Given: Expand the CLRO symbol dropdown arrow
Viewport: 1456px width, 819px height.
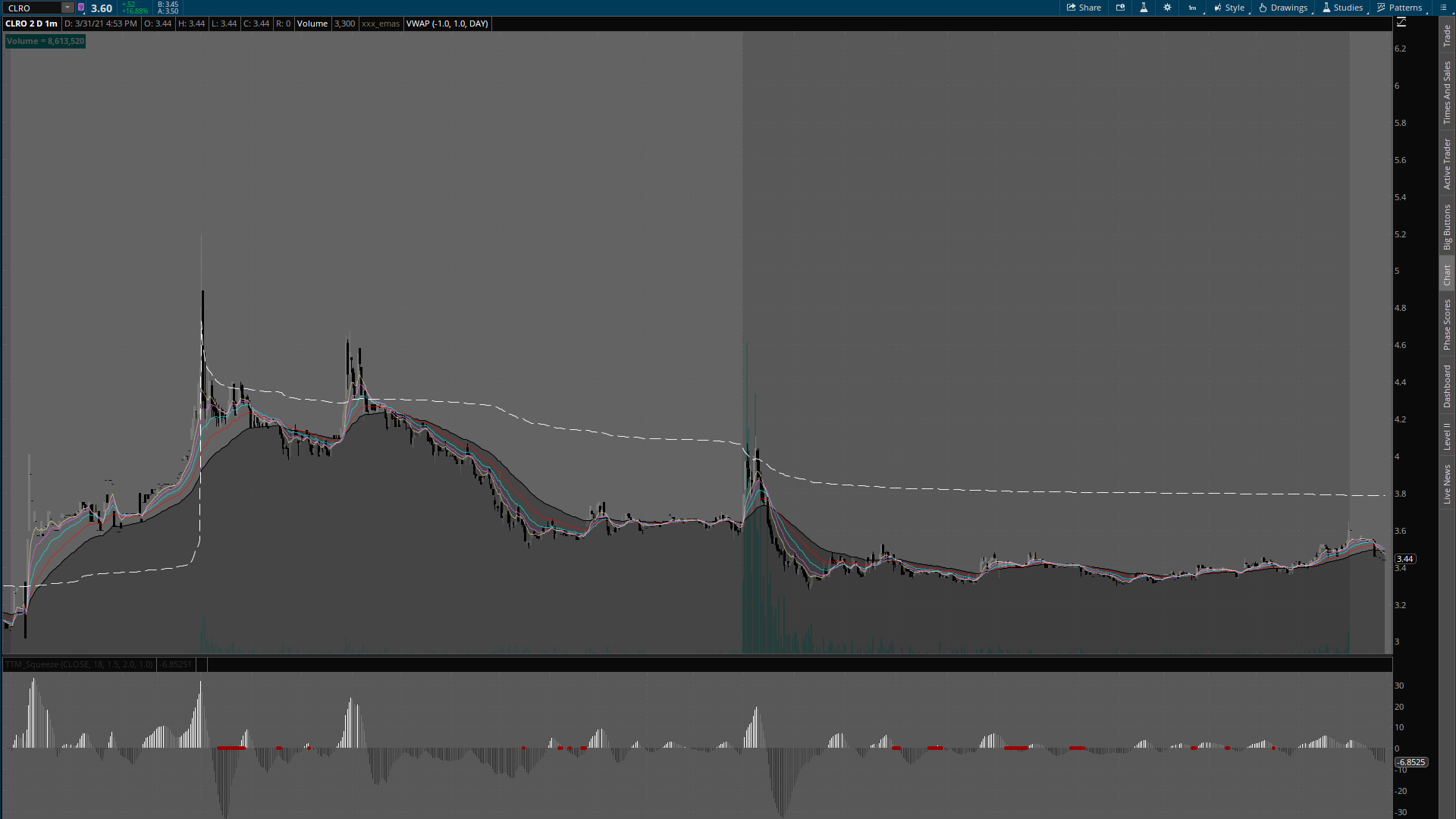Looking at the screenshot, I should click(67, 8).
